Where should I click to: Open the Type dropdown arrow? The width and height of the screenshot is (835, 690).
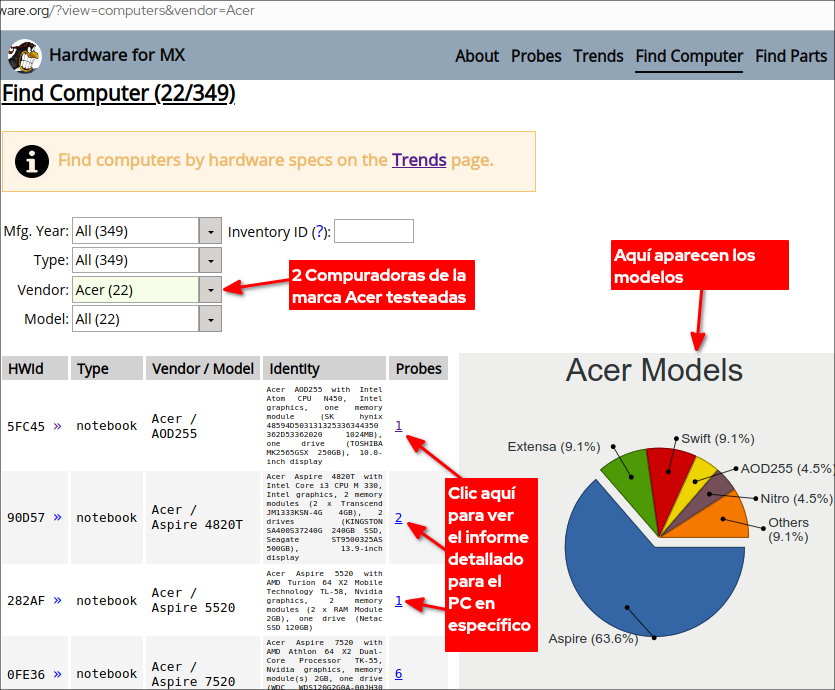click(x=210, y=260)
